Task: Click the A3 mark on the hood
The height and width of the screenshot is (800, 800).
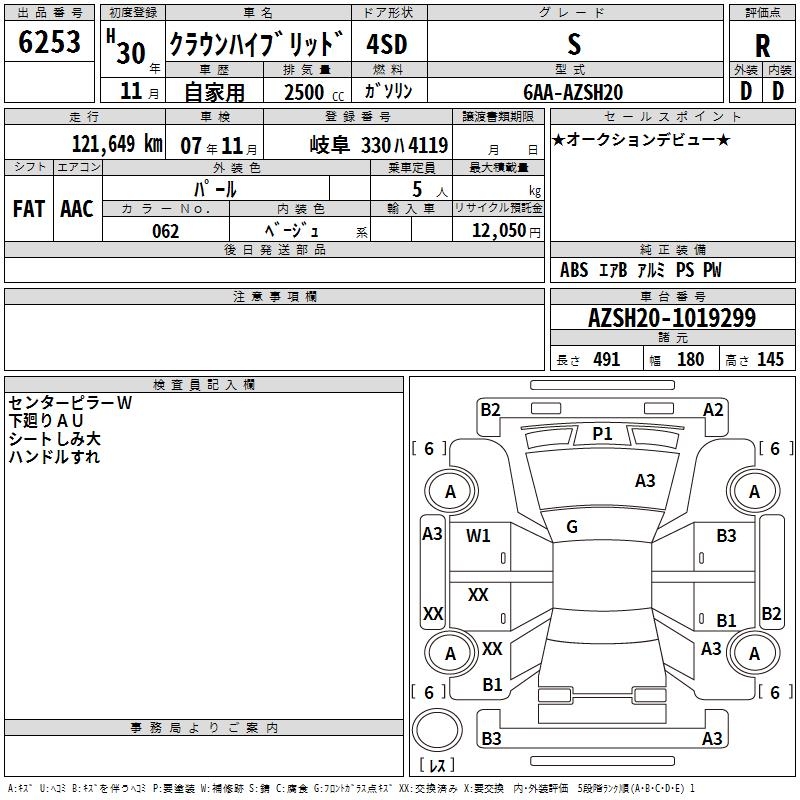Action: click(x=645, y=481)
